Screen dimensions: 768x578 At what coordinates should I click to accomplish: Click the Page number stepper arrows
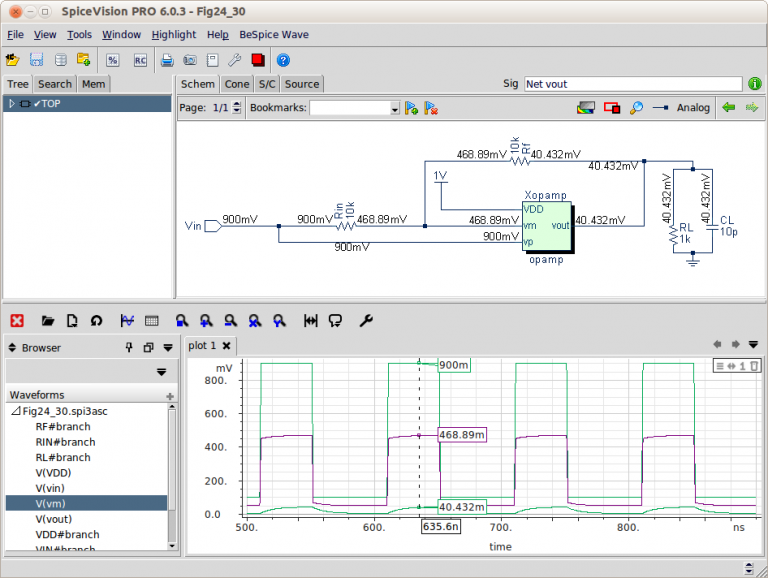pos(236,108)
